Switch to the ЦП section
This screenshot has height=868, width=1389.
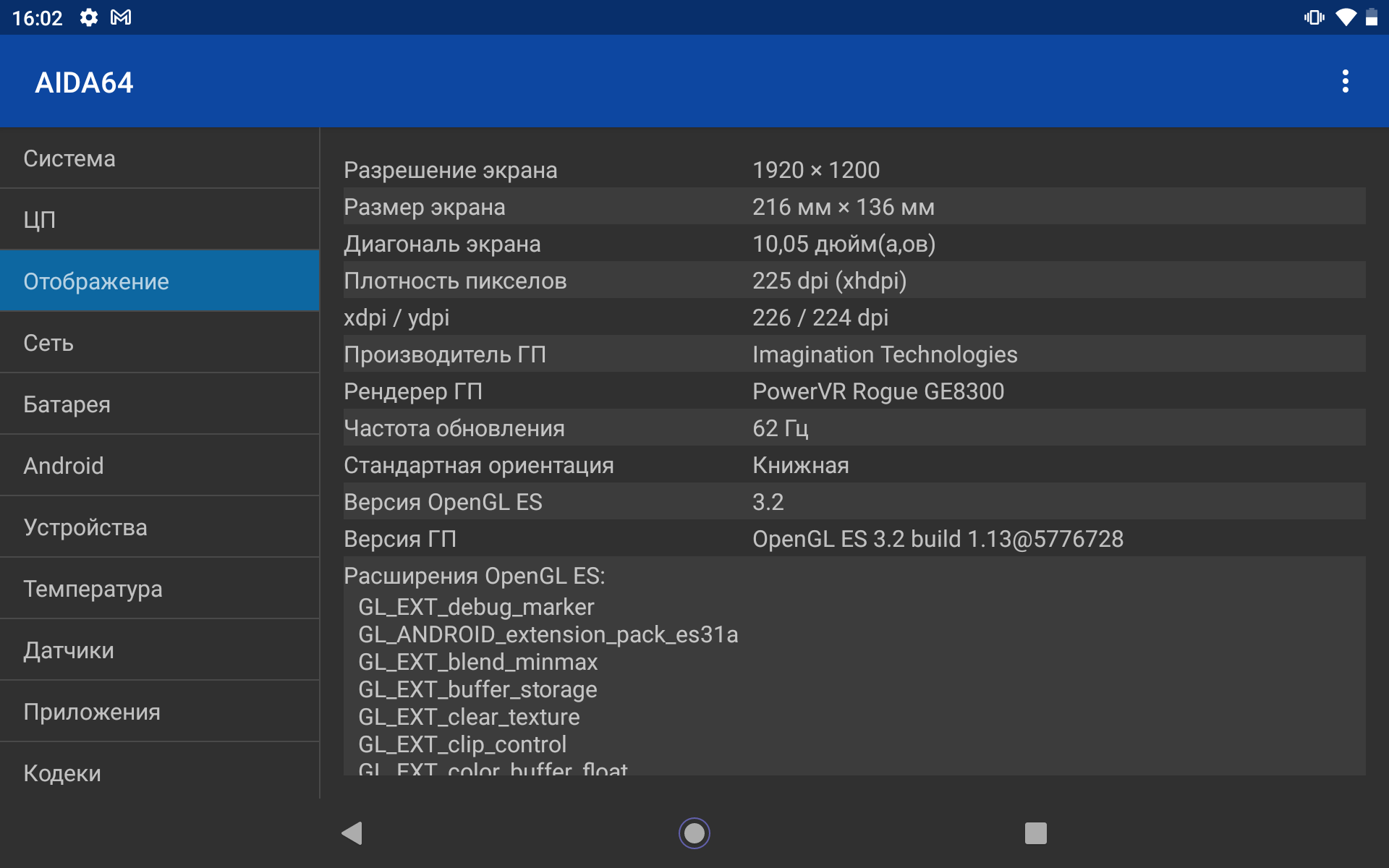coord(159,220)
